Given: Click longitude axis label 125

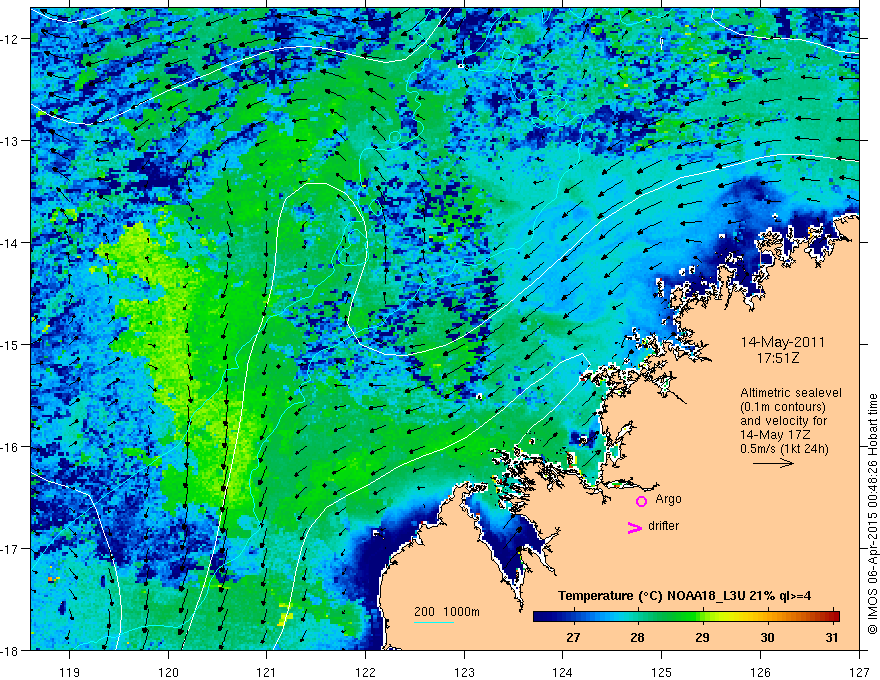Looking at the screenshot, I should tap(662, 672).
